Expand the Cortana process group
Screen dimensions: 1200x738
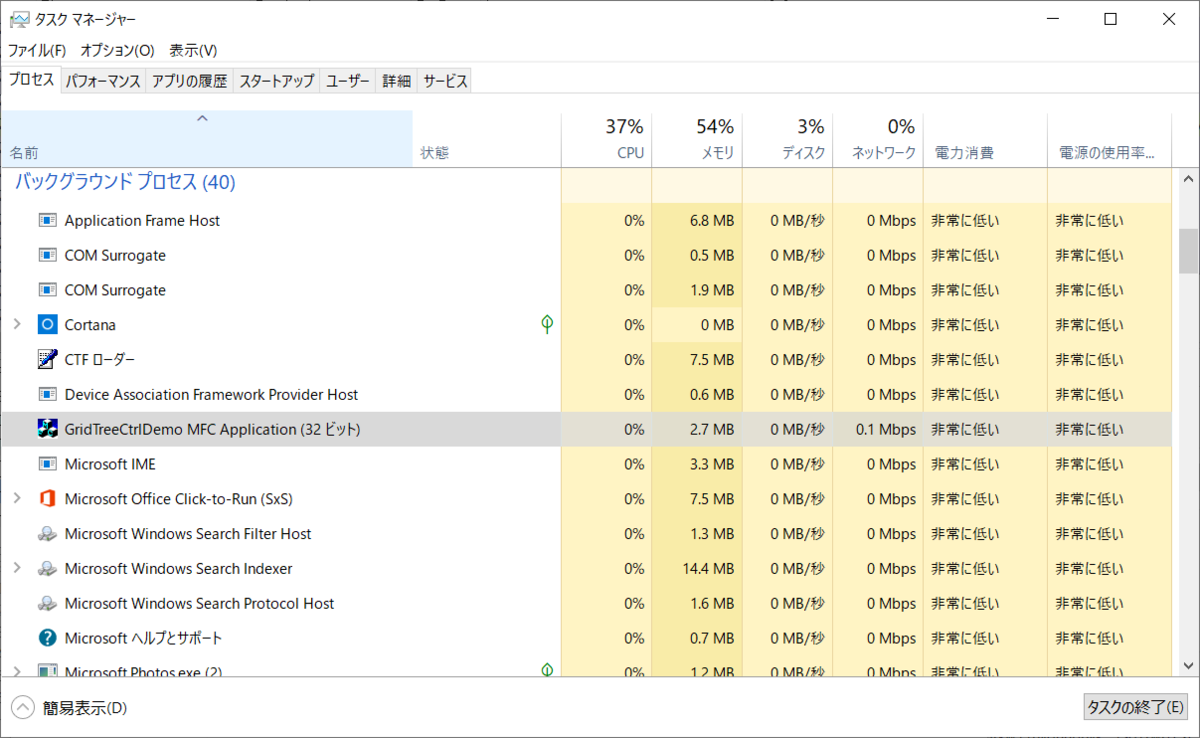16,325
